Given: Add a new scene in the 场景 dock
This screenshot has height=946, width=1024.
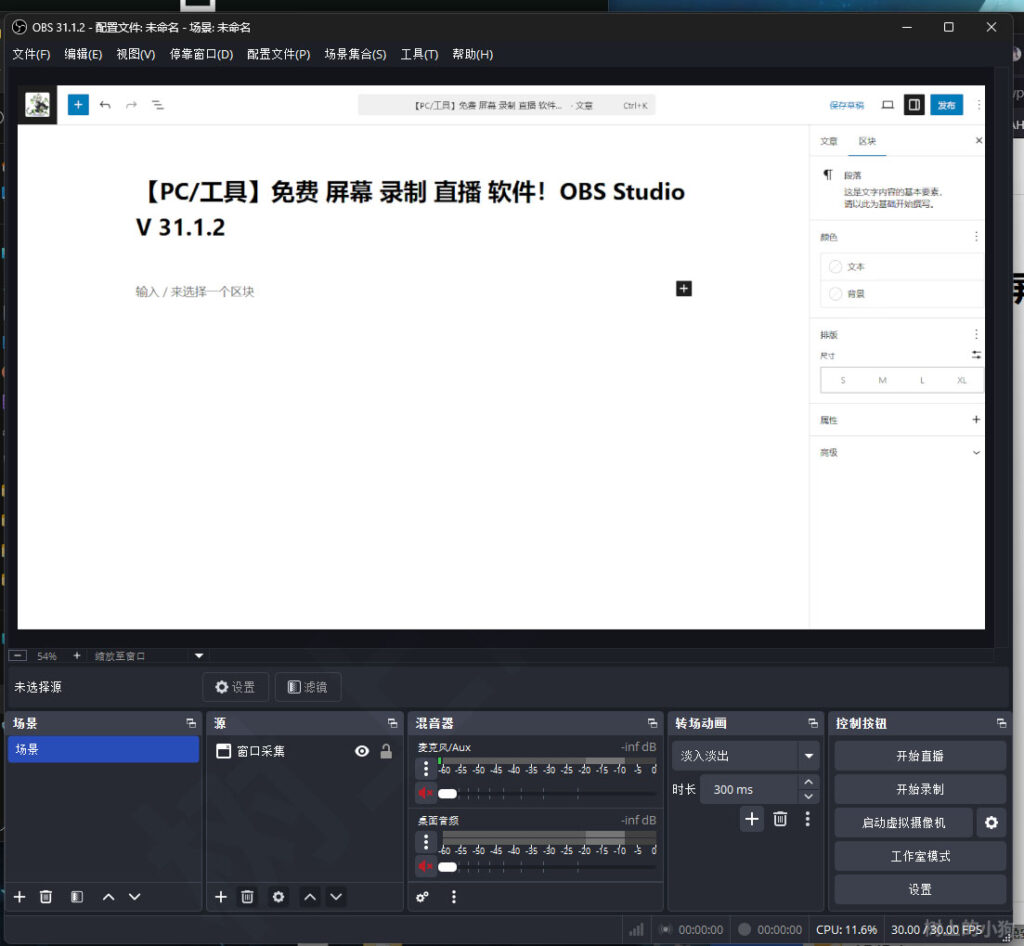Looking at the screenshot, I should point(20,897).
